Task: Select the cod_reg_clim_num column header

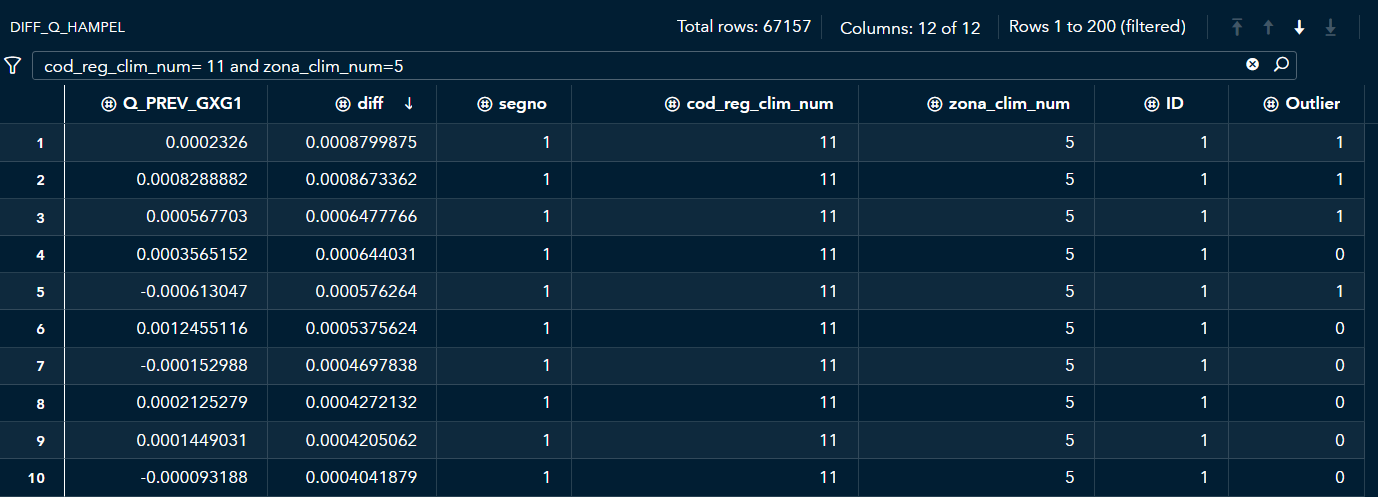Action: point(760,104)
